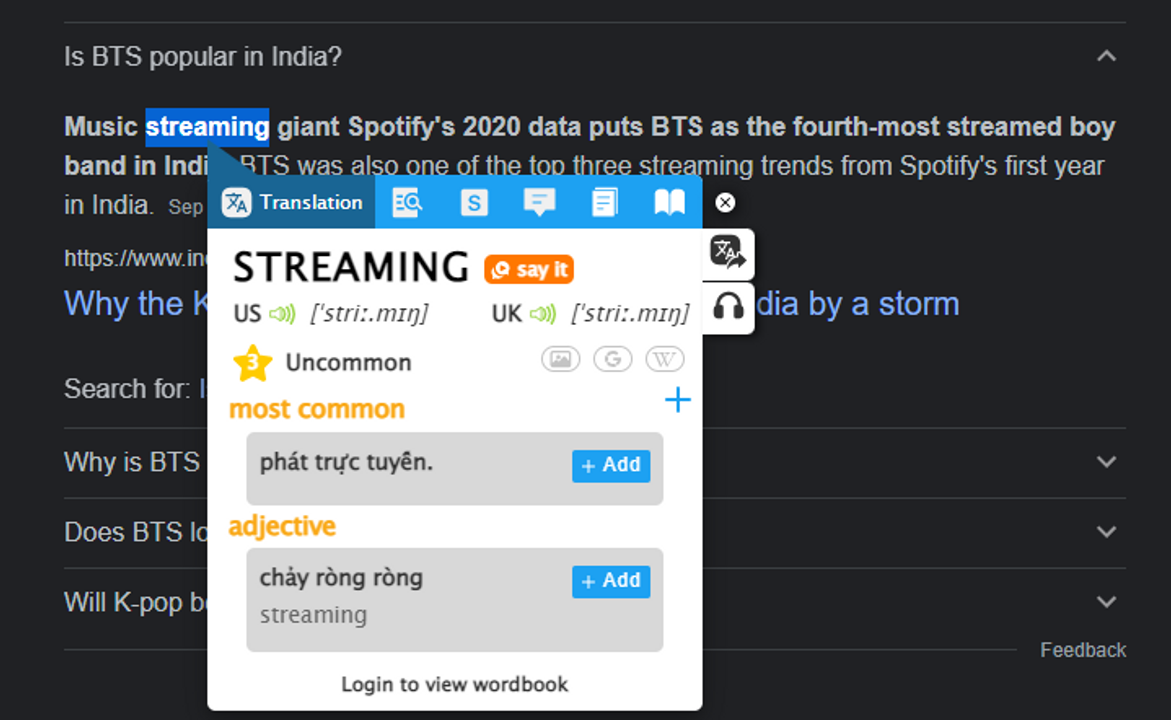Click translate-share icon on side panel
The image size is (1171, 720).
pyautogui.click(x=728, y=254)
